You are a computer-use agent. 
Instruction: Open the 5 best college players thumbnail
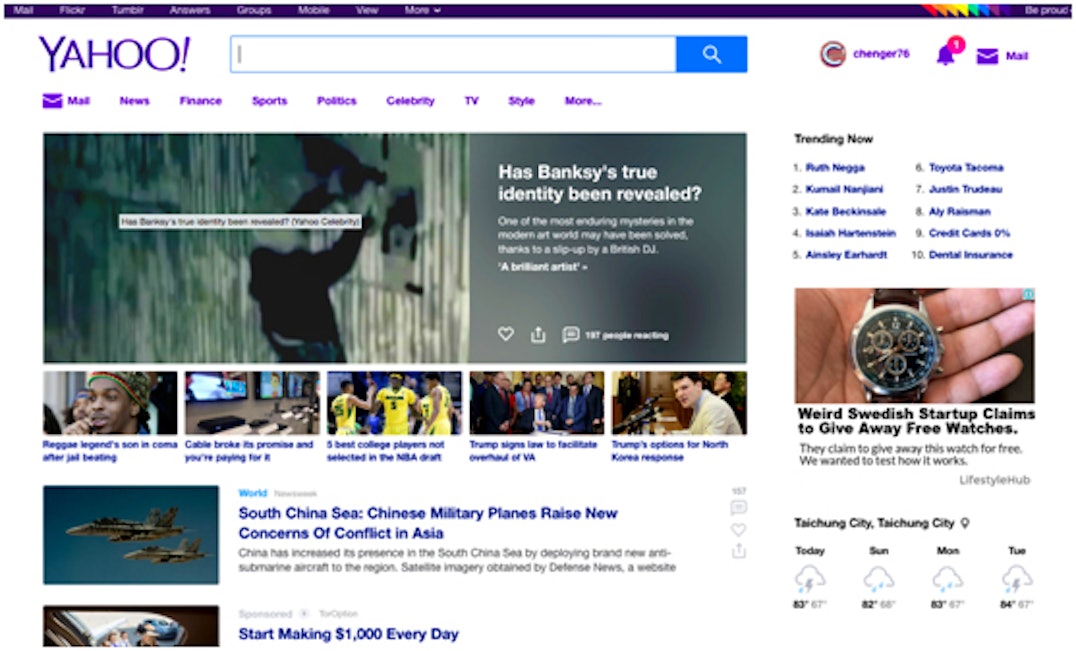395,403
